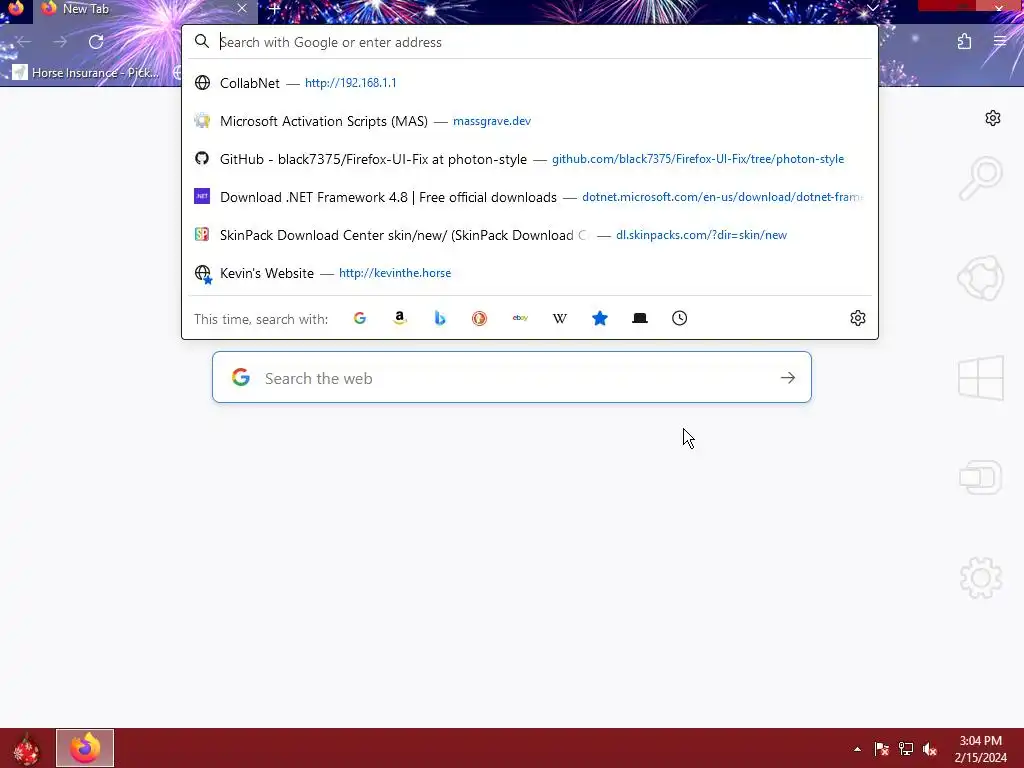Open the SkinPack Download Center suggestion
1024x768 pixels.
(530, 234)
